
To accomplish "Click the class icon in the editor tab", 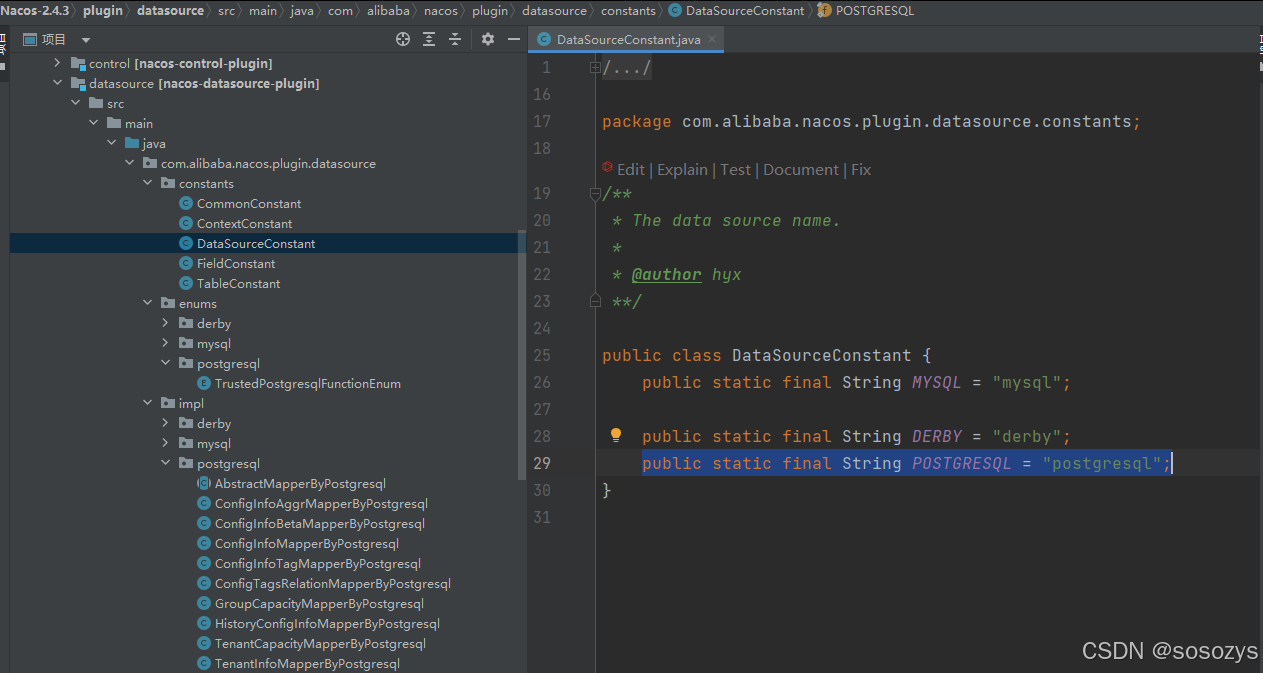I will tap(544, 39).
